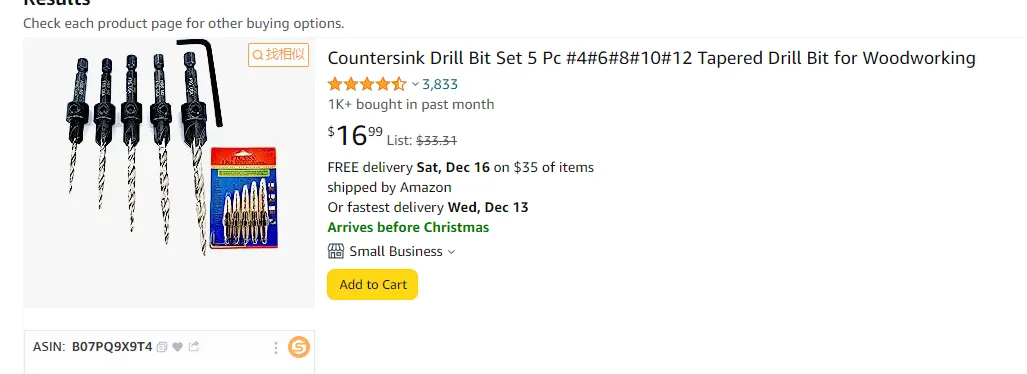Open the 3,833 ratings link
This screenshot has height=374, width=1027.
coord(439,84)
